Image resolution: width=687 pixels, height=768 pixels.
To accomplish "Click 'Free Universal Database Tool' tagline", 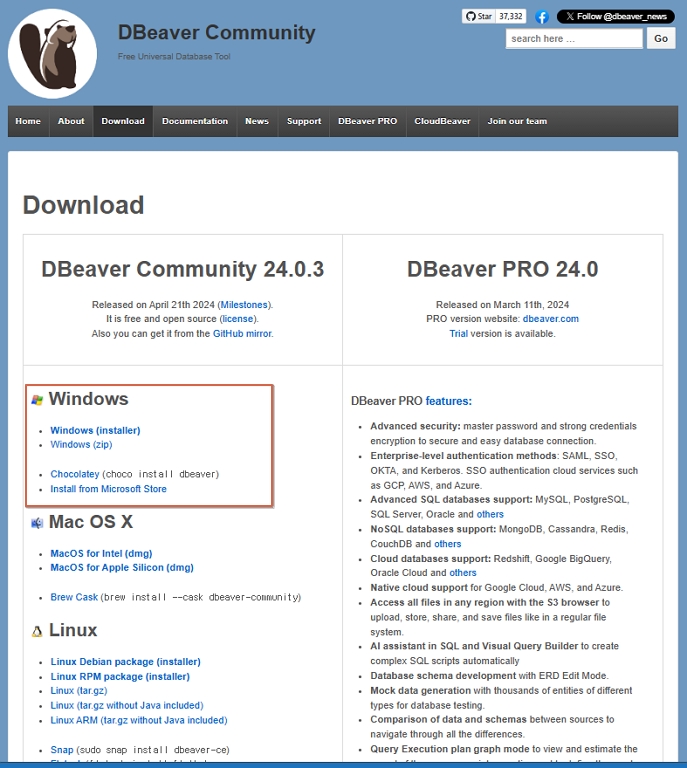I will coord(174,56).
